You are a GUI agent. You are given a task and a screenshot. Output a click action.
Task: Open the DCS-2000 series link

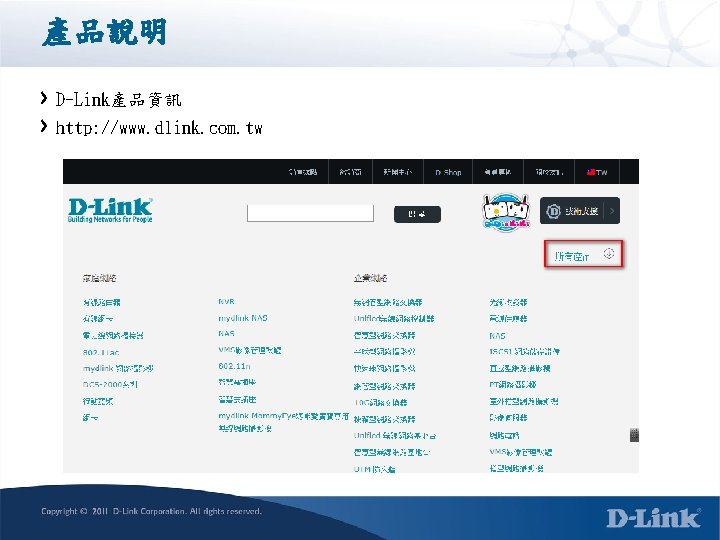click(110, 385)
